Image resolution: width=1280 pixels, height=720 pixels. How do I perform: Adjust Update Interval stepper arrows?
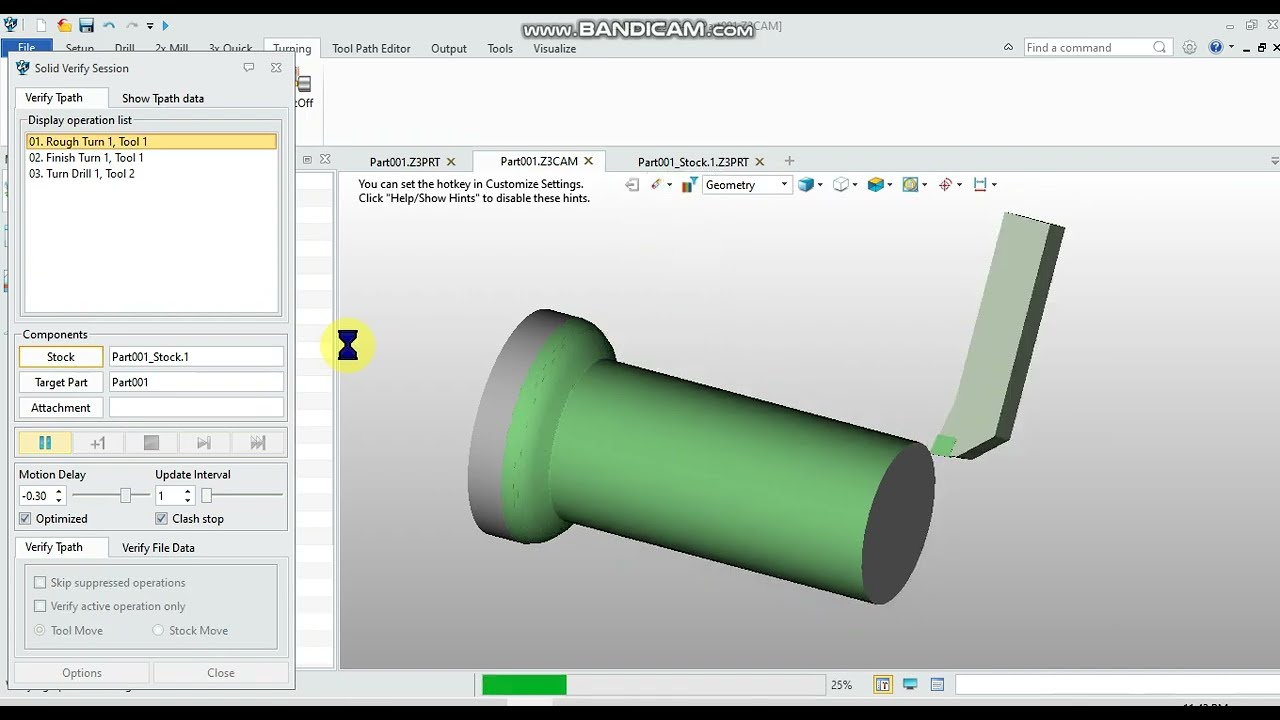pyautogui.click(x=187, y=496)
